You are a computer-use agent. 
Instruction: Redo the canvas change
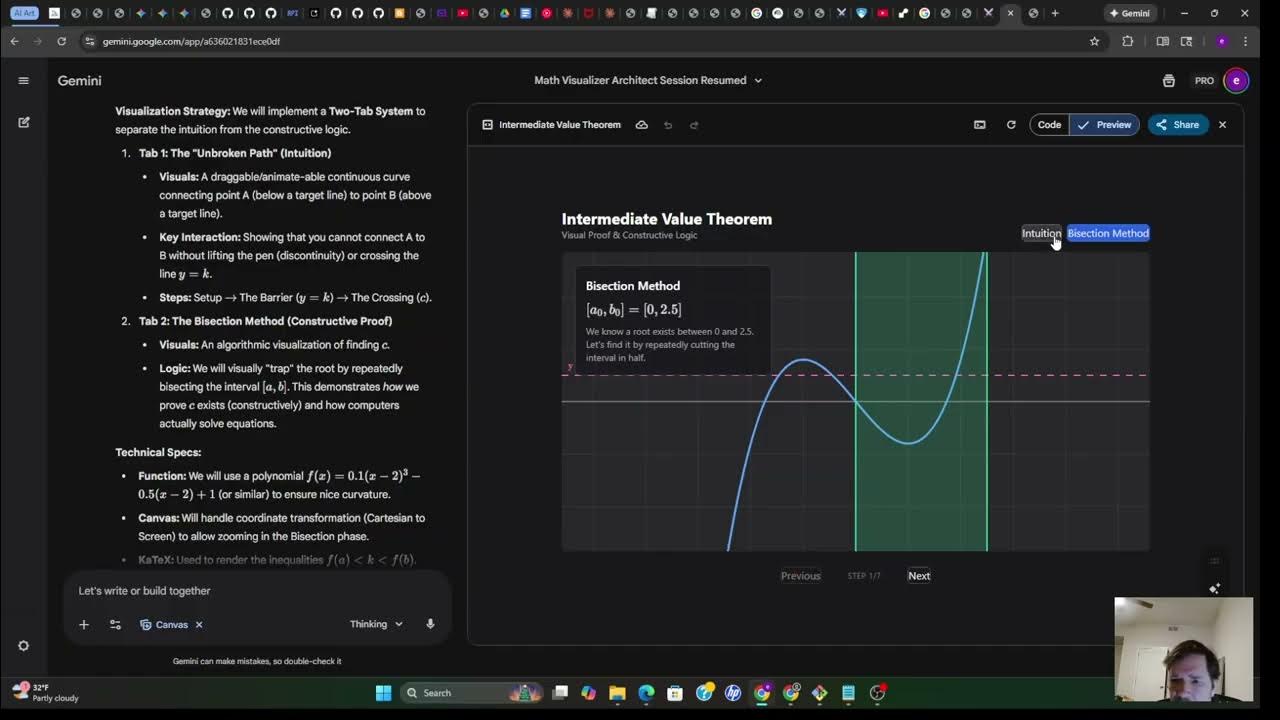click(692, 124)
